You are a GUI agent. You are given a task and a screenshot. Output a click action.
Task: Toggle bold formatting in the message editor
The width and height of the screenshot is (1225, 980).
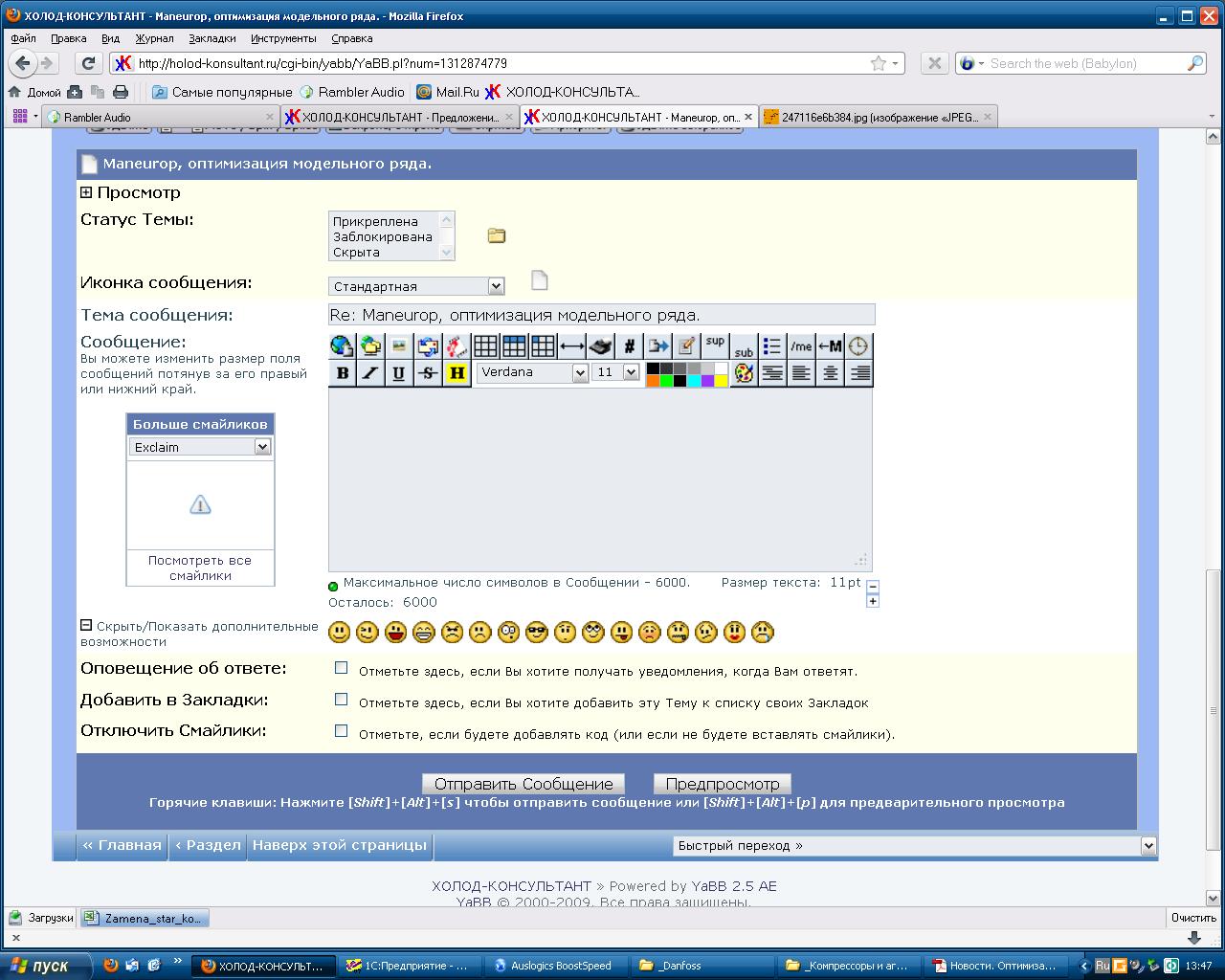coord(342,373)
